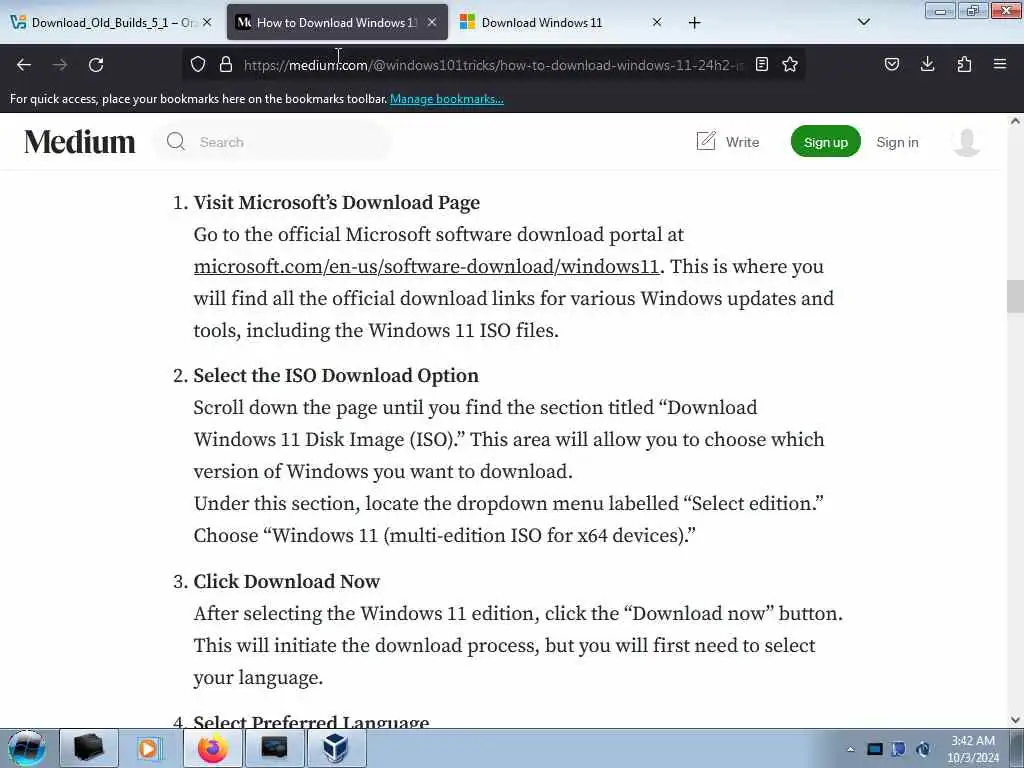Close the How to Download Windows 11 tab
Viewport: 1024px width, 768px height.
(x=432, y=22)
